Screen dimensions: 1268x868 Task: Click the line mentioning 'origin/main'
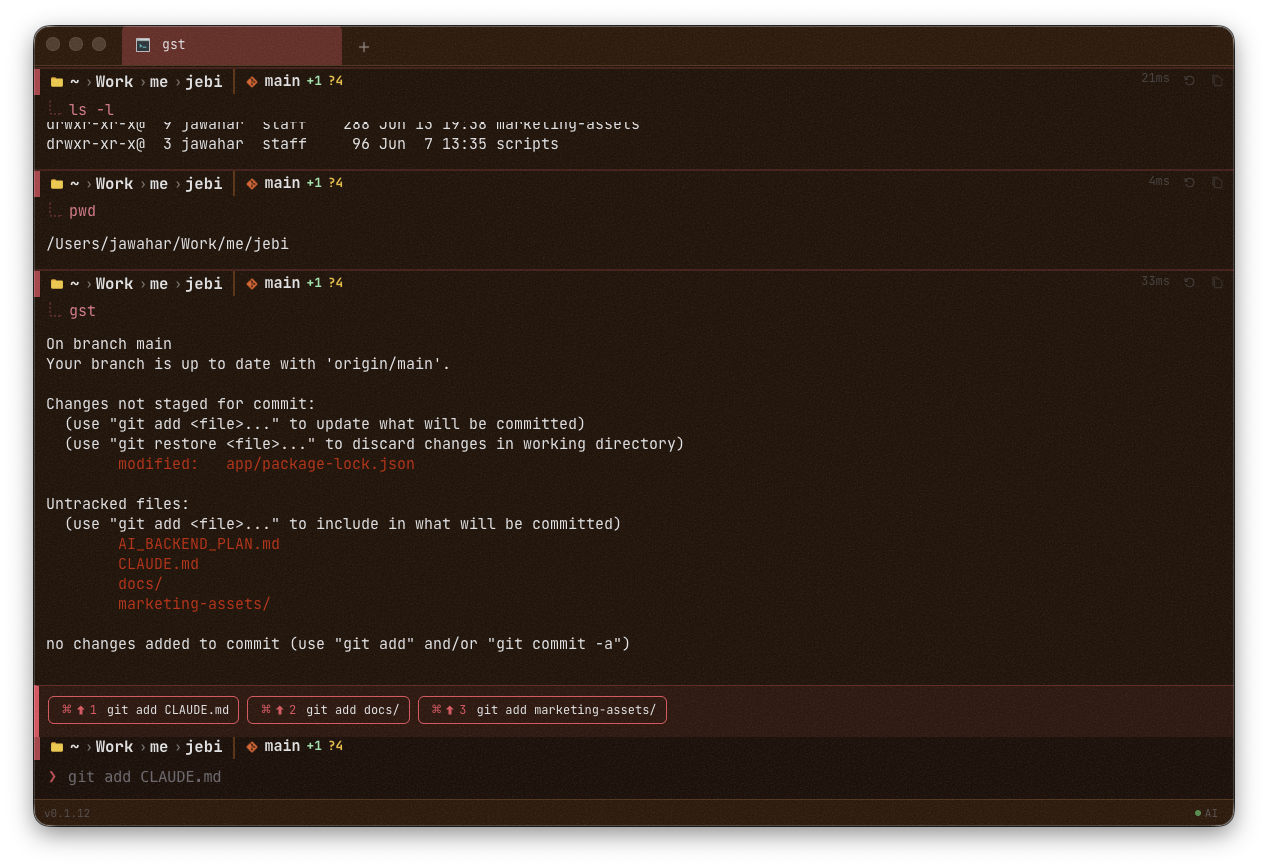click(248, 364)
